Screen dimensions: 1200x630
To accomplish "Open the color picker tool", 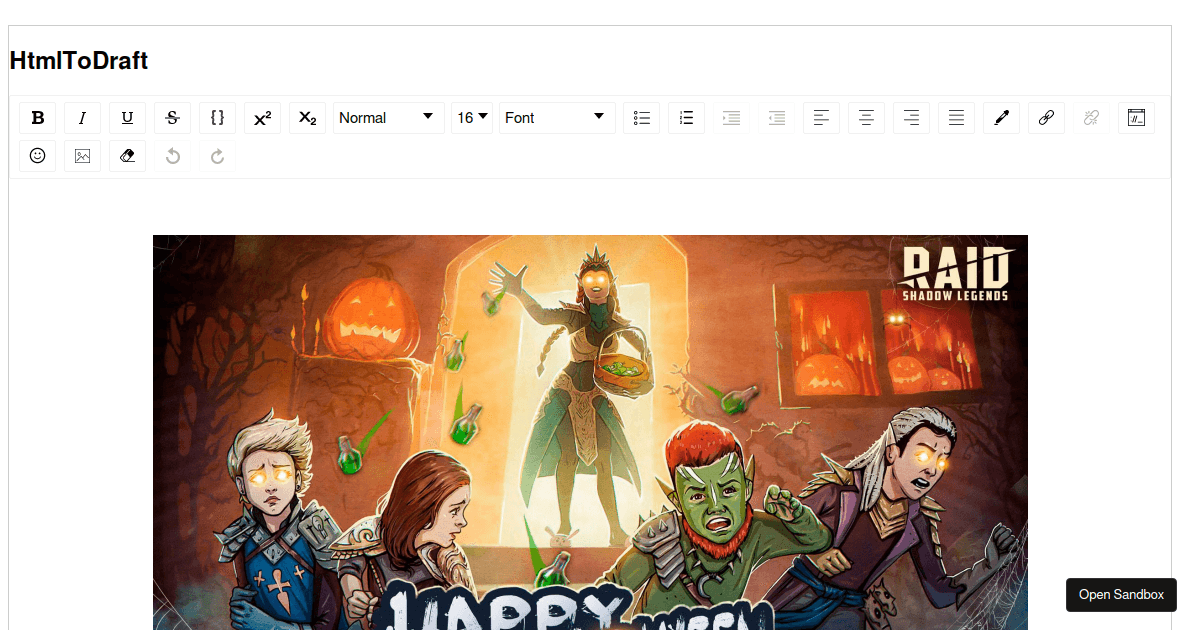I will 1002,118.
